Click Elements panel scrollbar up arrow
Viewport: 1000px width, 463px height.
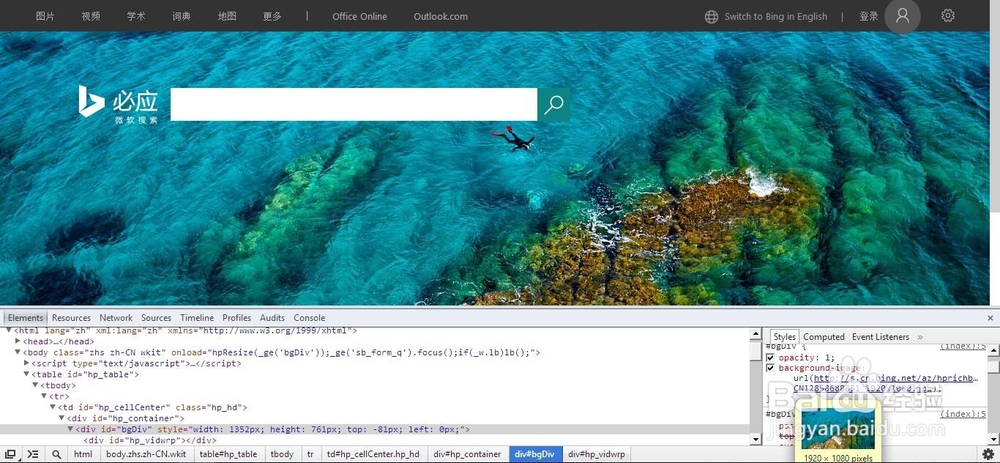pos(756,334)
